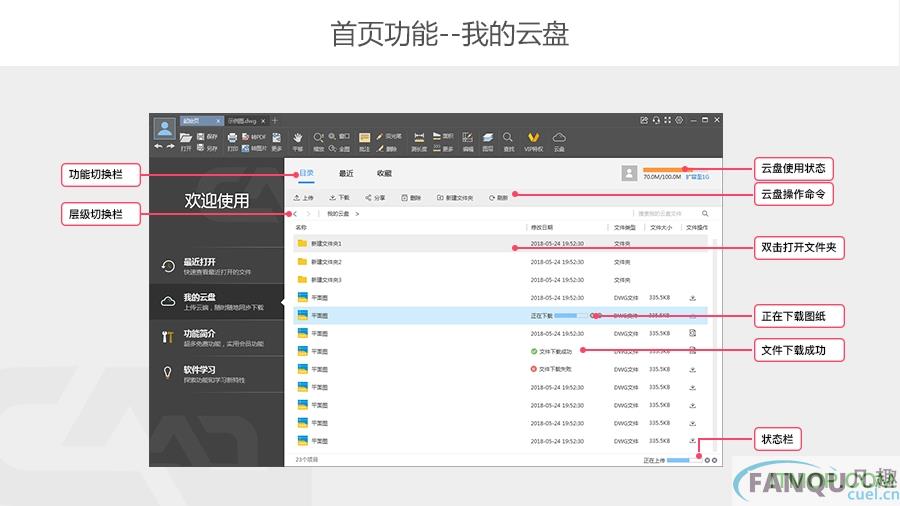Open 软件学习 in the left sidebar
The height and width of the screenshot is (506, 900).
217,374
